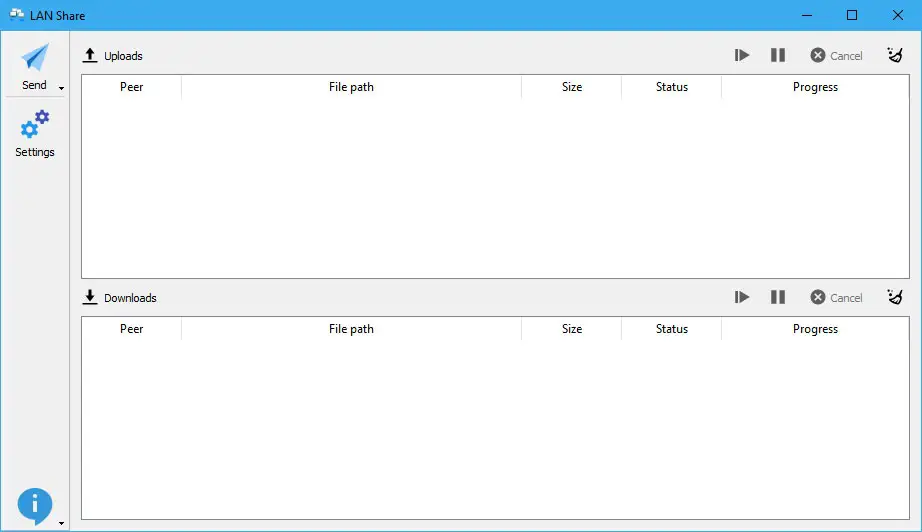Click the Downloads Status column header

point(672,329)
